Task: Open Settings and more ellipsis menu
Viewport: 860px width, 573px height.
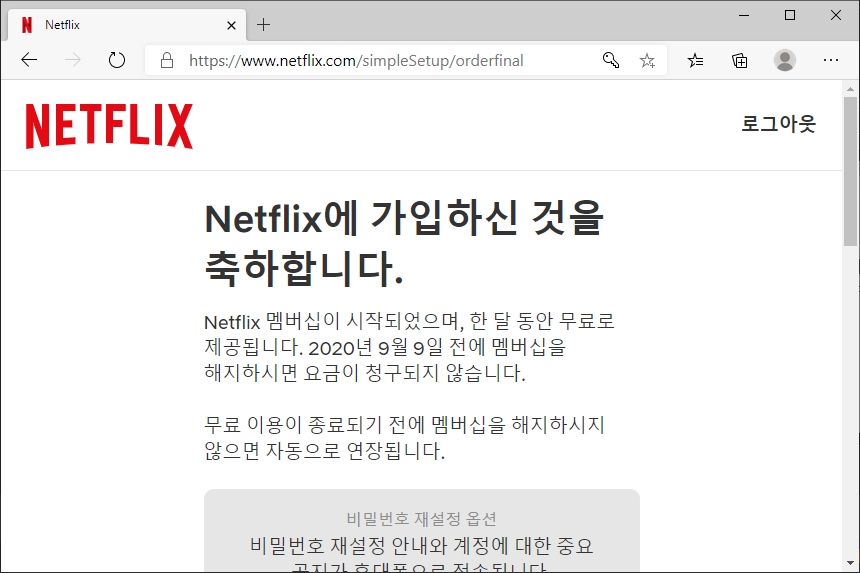Action: (831, 60)
